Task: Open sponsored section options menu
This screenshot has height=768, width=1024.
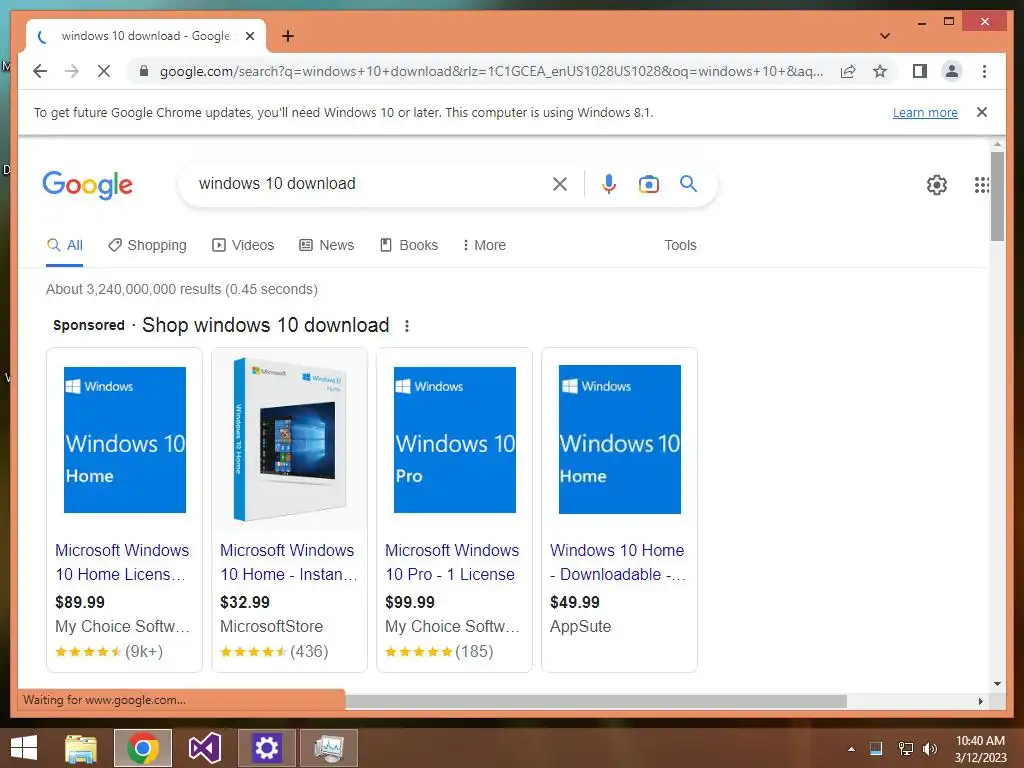Action: (407, 326)
